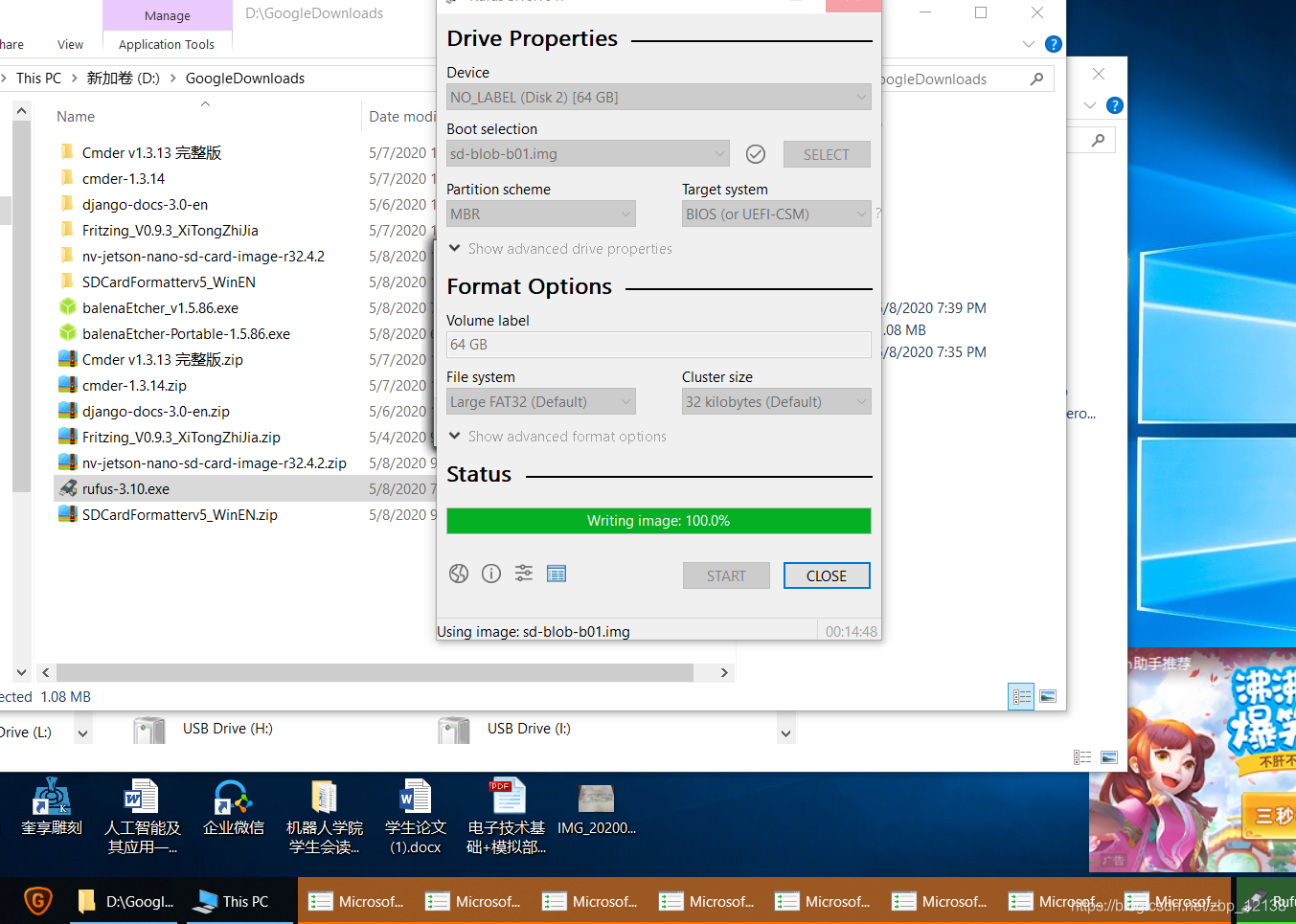1296x924 pixels.
Task: Open the orange G app in taskbar
Action: pyautogui.click(x=37, y=901)
